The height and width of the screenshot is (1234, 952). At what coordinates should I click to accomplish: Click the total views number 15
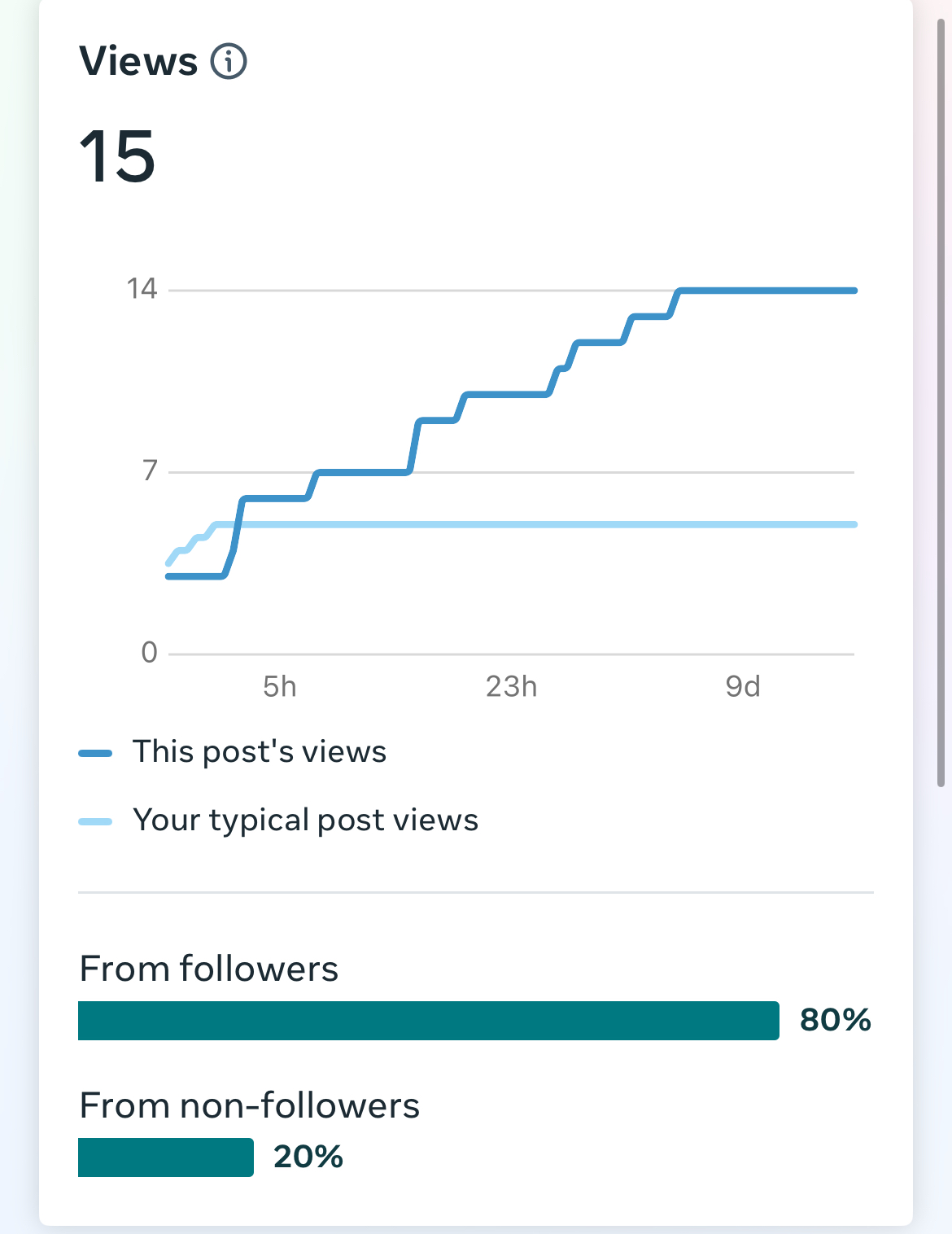[117, 156]
